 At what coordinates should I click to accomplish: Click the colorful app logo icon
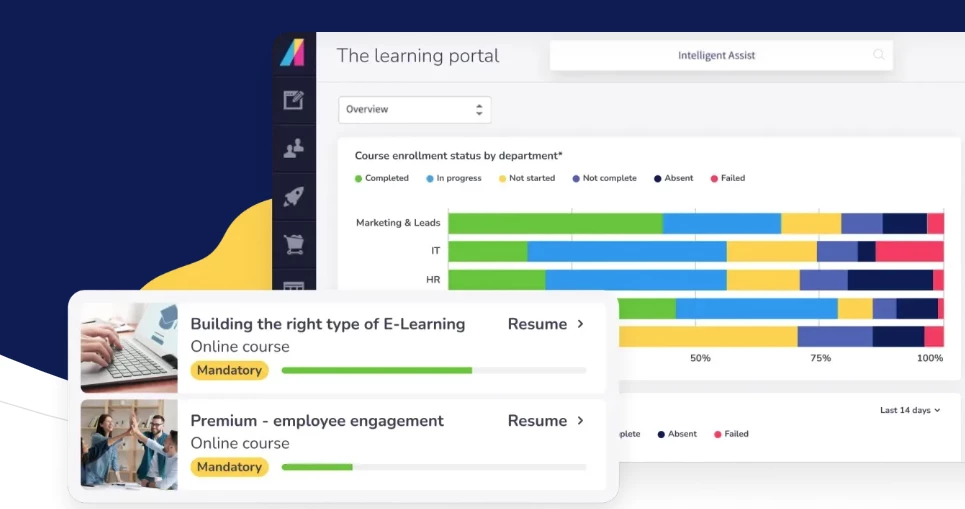[x=292, y=52]
